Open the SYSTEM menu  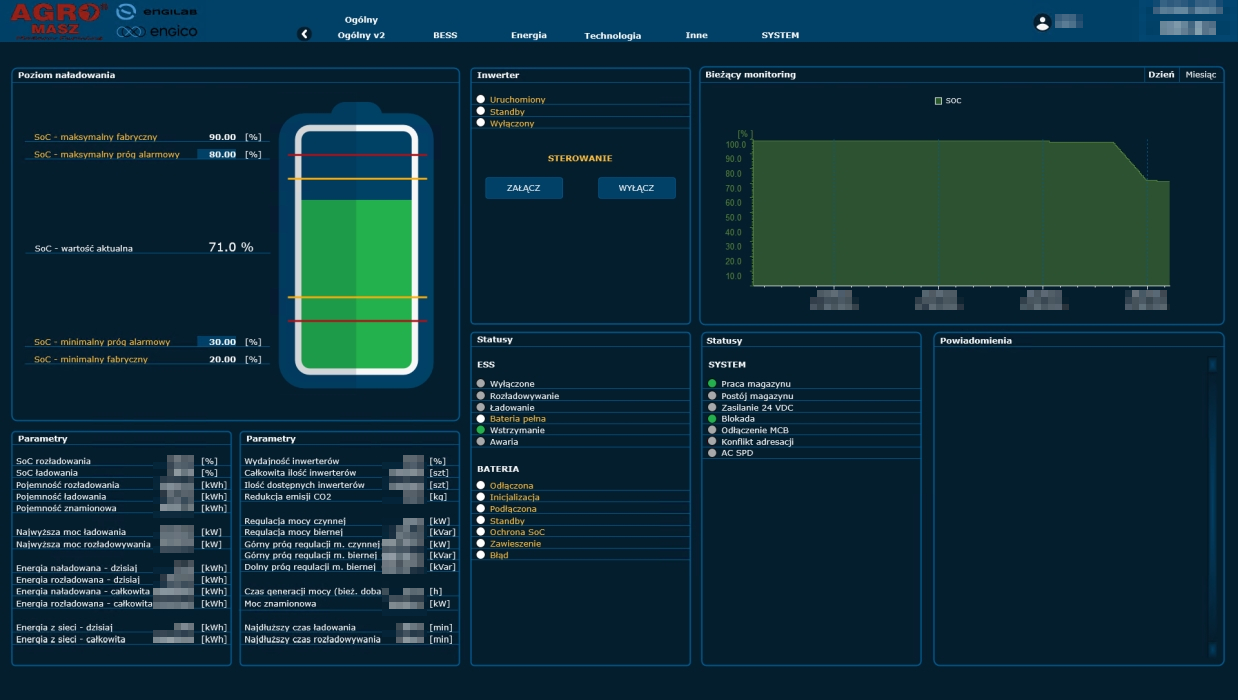pyautogui.click(x=780, y=35)
